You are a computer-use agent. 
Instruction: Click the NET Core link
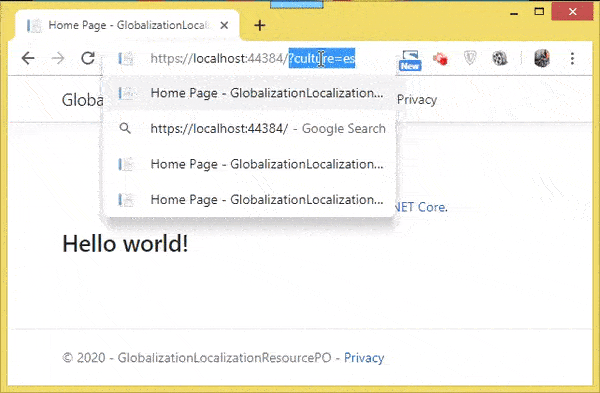point(420,207)
